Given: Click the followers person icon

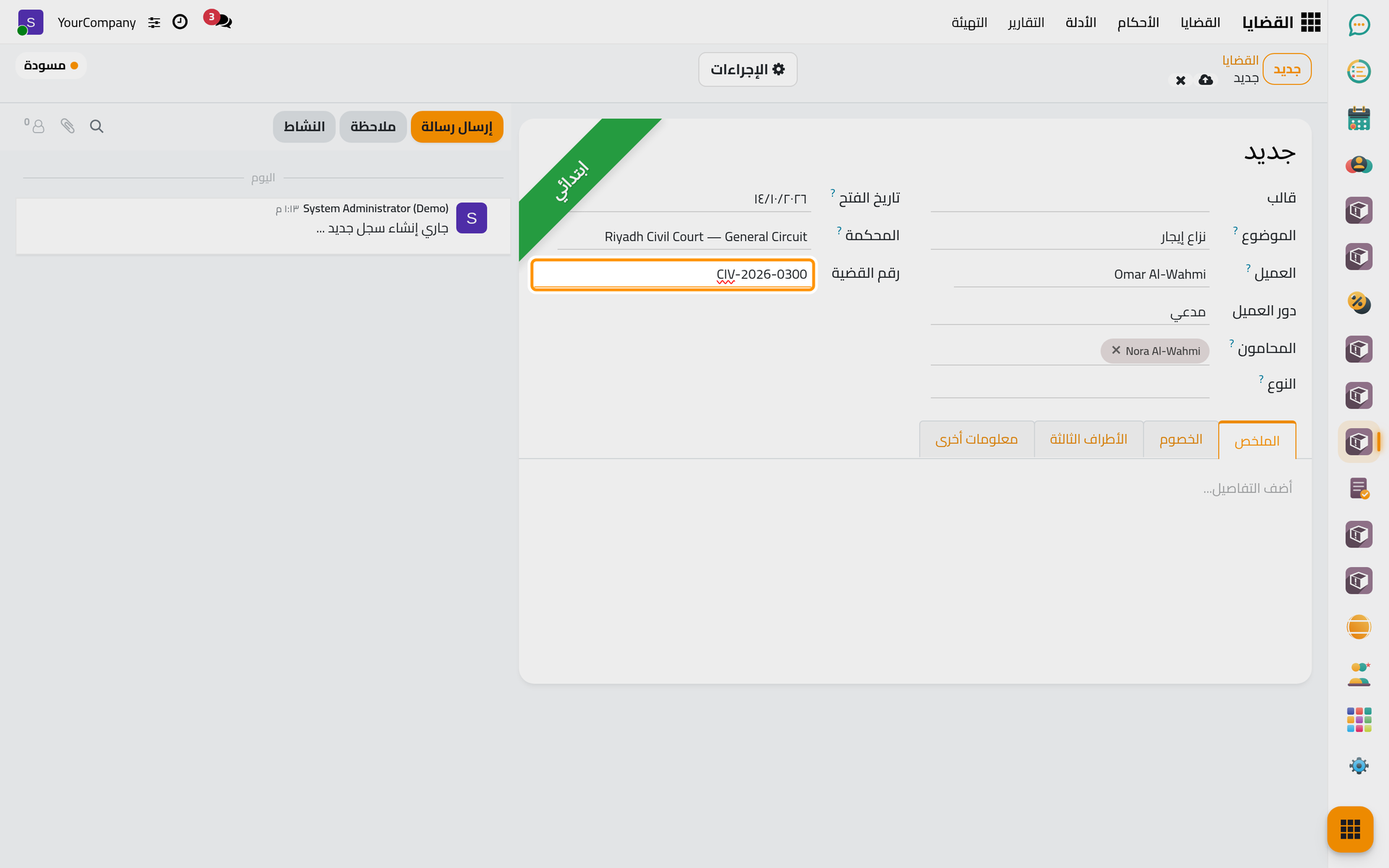Looking at the screenshot, I should 35,126.
